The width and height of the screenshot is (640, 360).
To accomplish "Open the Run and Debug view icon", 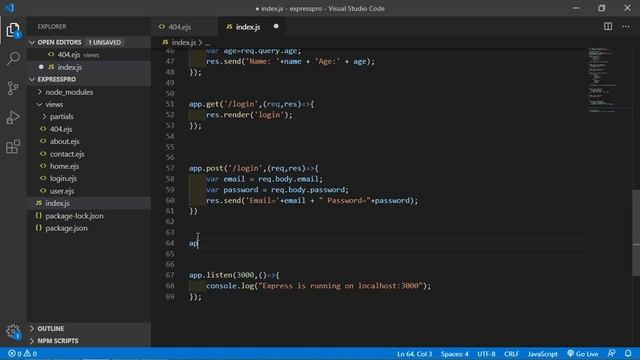I will pos(13,118).
